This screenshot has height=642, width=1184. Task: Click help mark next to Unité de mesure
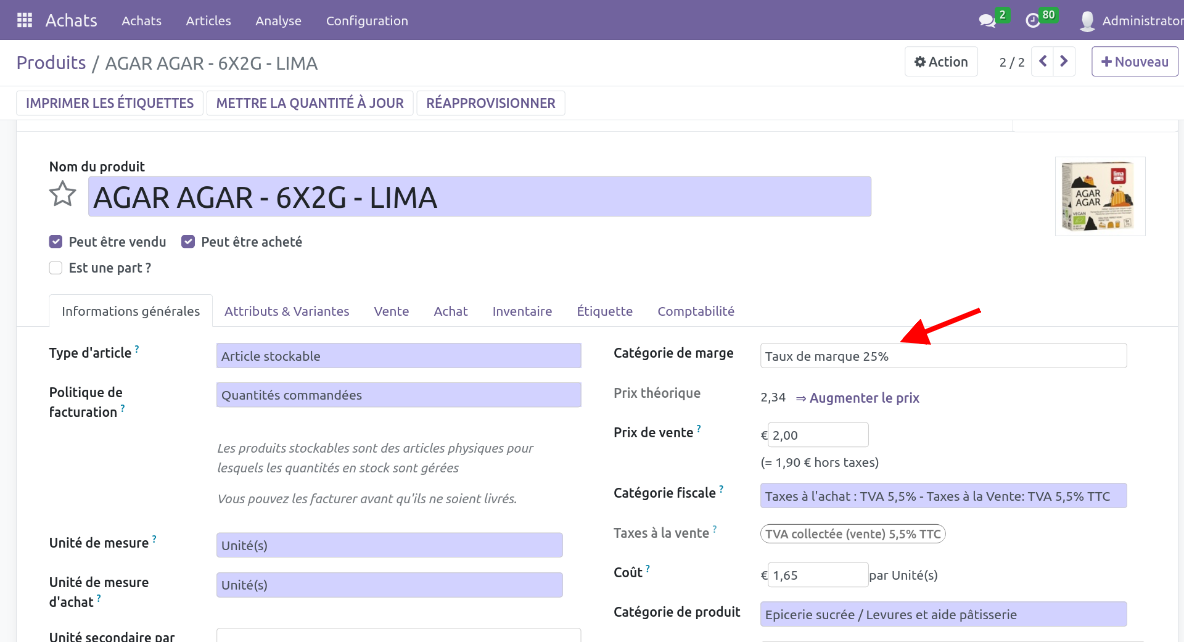point(154,539)
